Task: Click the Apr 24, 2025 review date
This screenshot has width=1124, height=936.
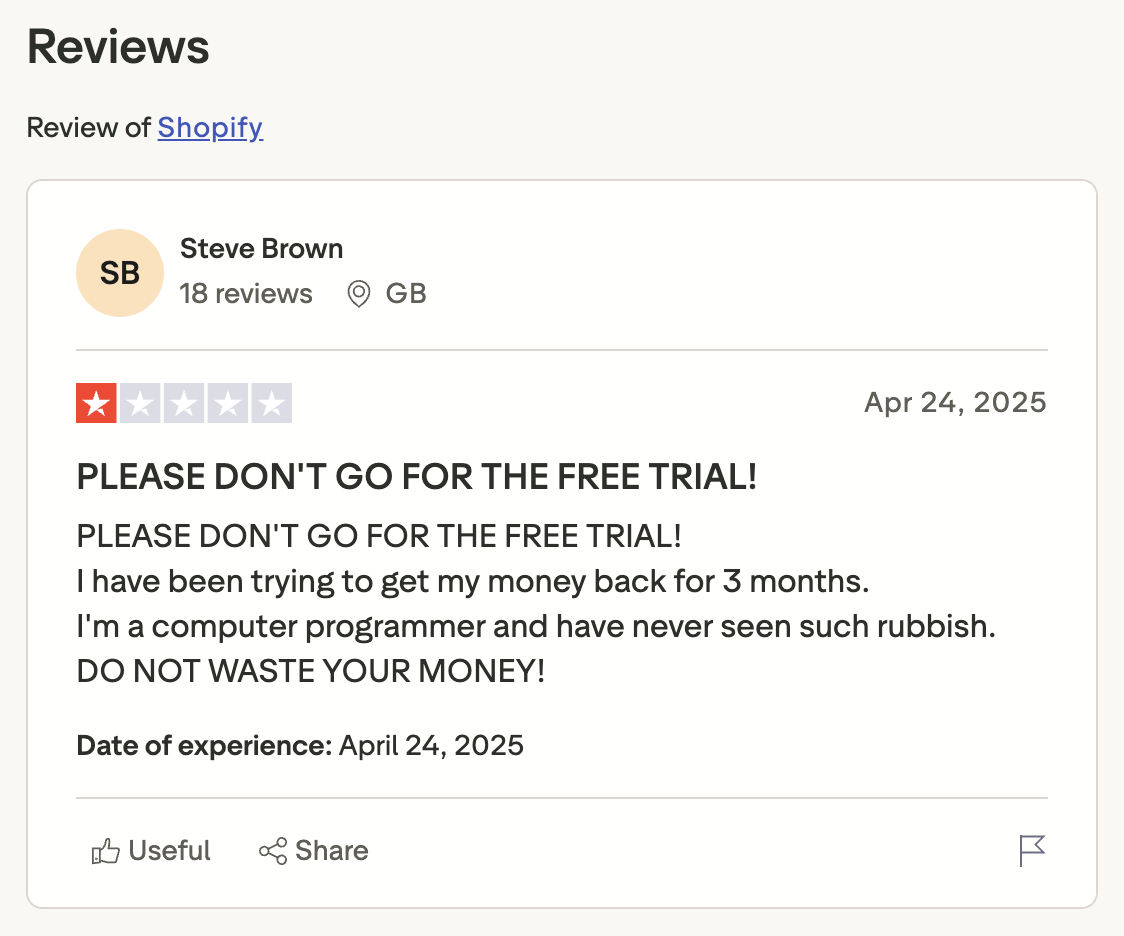Action: click(x=955, y=403)
